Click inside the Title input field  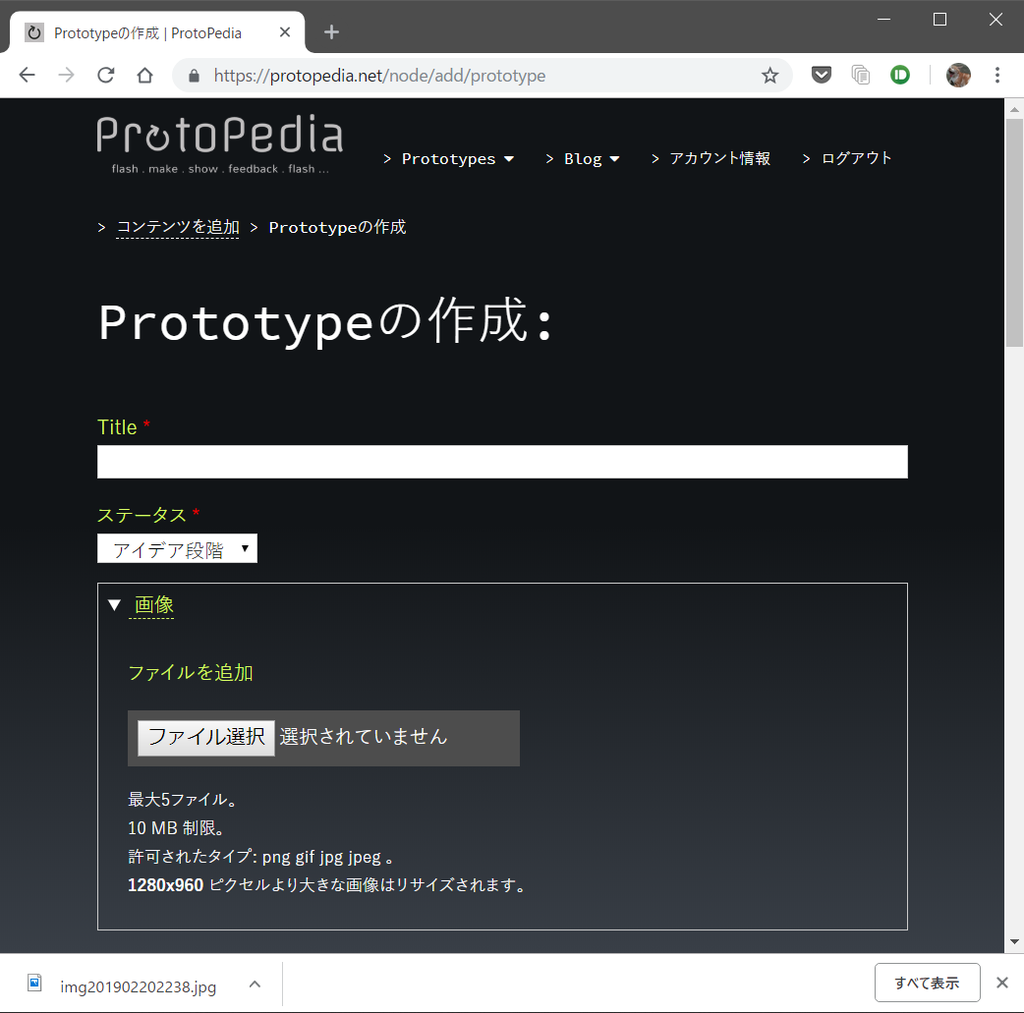point(500,461)
